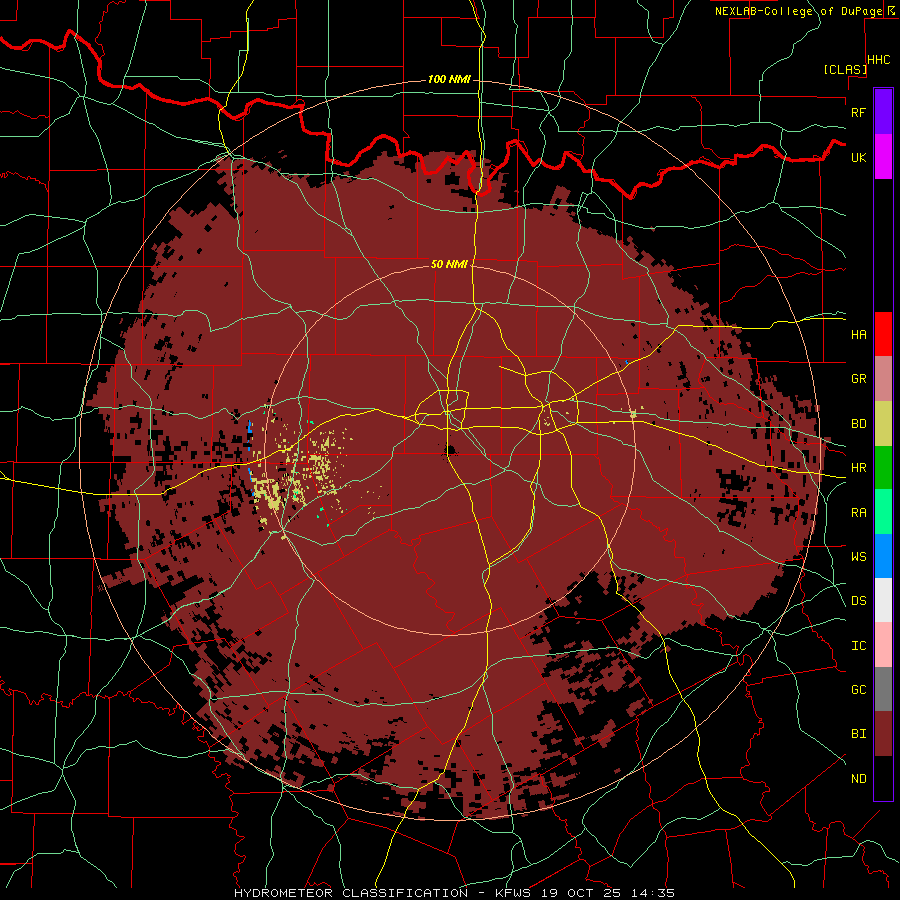Click the black radar site hole at center
900x900 pixels.
[x=451, y=450]
